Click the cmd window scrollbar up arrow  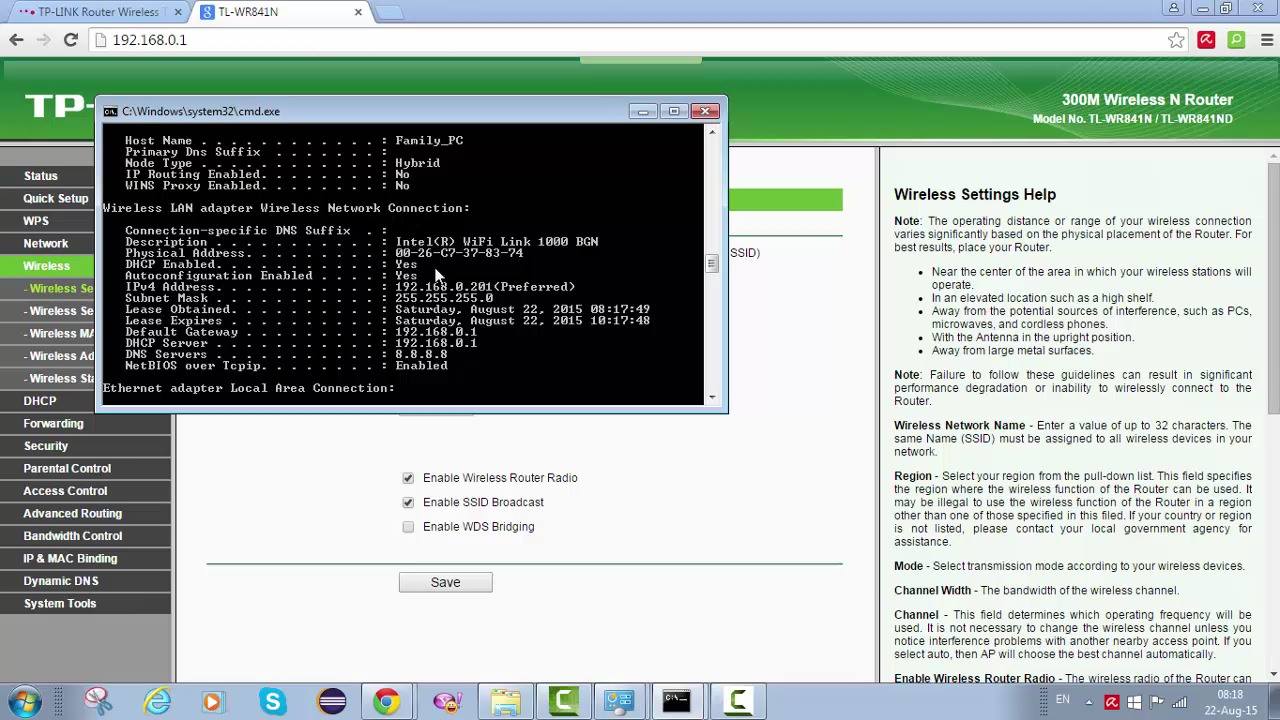coord(712,132)
